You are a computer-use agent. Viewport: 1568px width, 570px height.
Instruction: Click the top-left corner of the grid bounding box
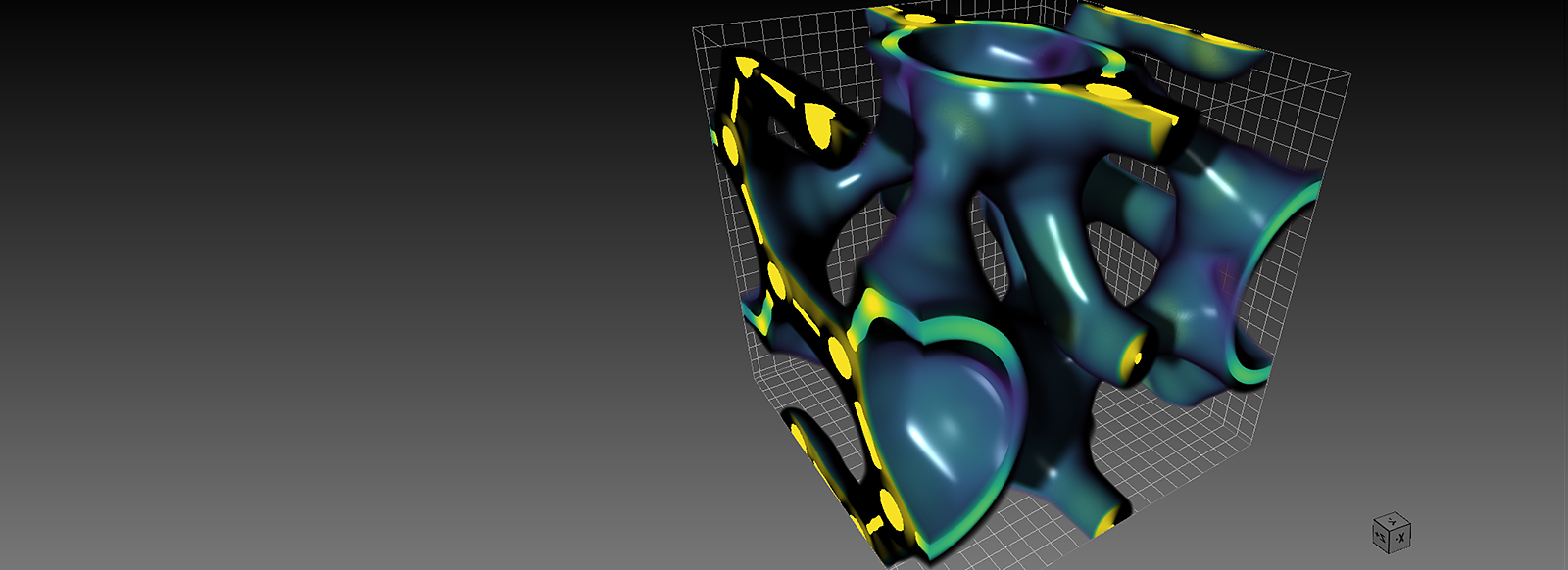click(x=695, y=29)
